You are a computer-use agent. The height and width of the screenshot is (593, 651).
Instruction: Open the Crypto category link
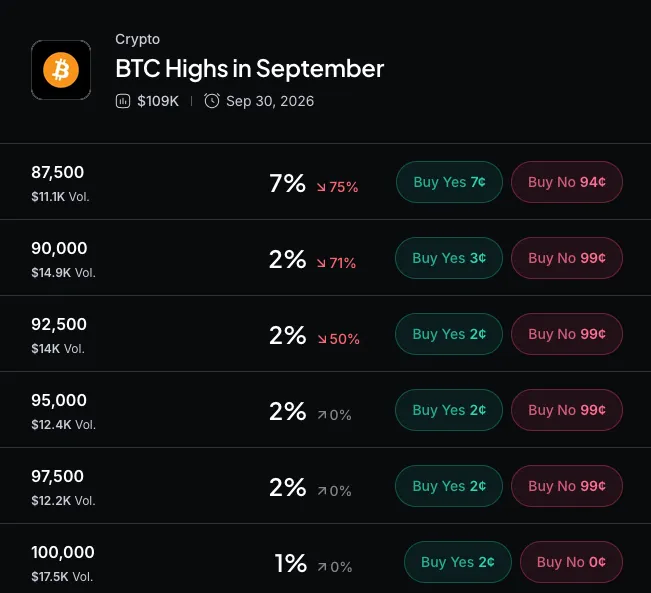coord(137,39)
